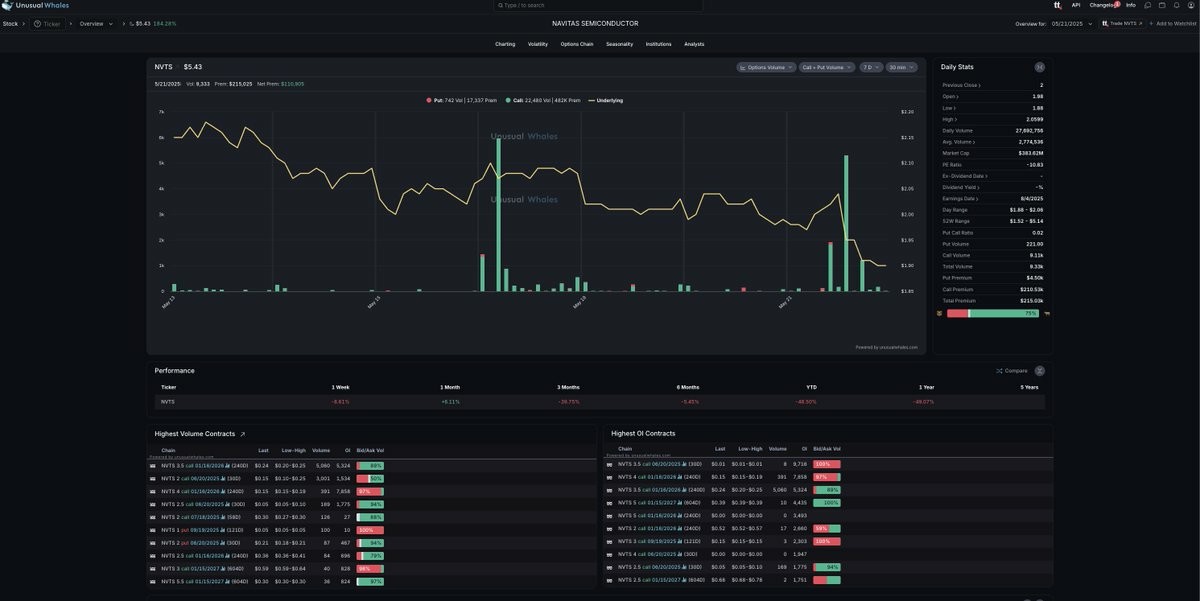The width and height of the screenshot is (1200, 601).
Task: Click the put/call 75% sentiment bar
Action: (x=992, y=314)
